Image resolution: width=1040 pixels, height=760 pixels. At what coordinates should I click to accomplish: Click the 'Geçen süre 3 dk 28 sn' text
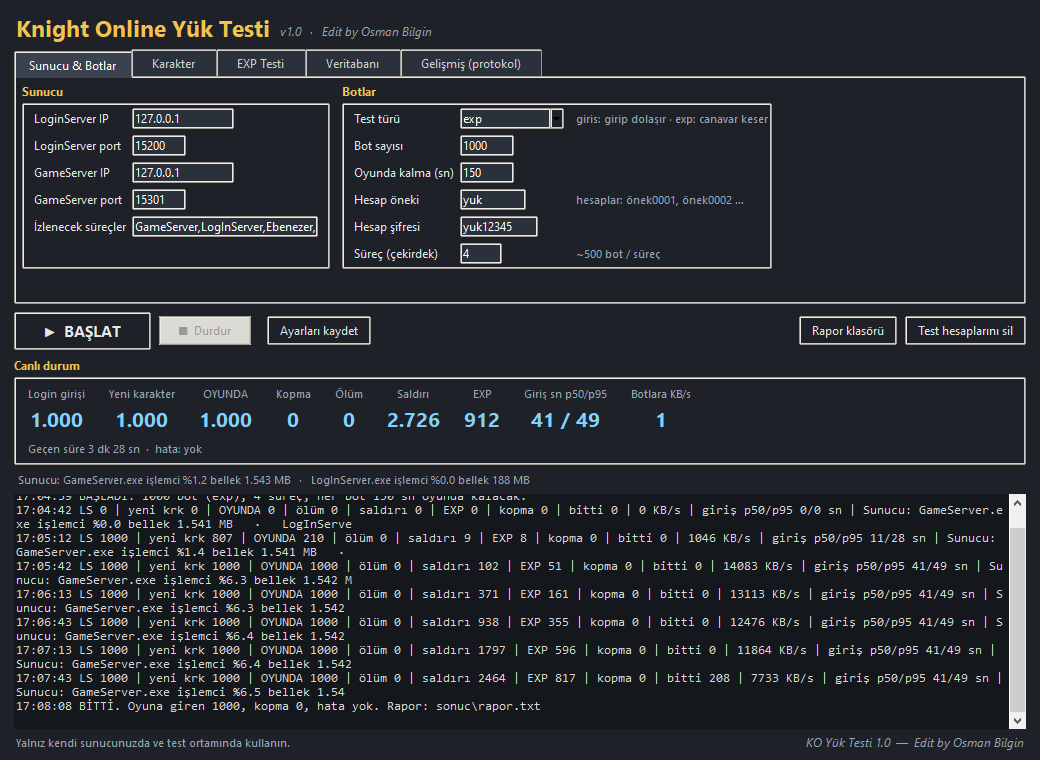[84, 449]
